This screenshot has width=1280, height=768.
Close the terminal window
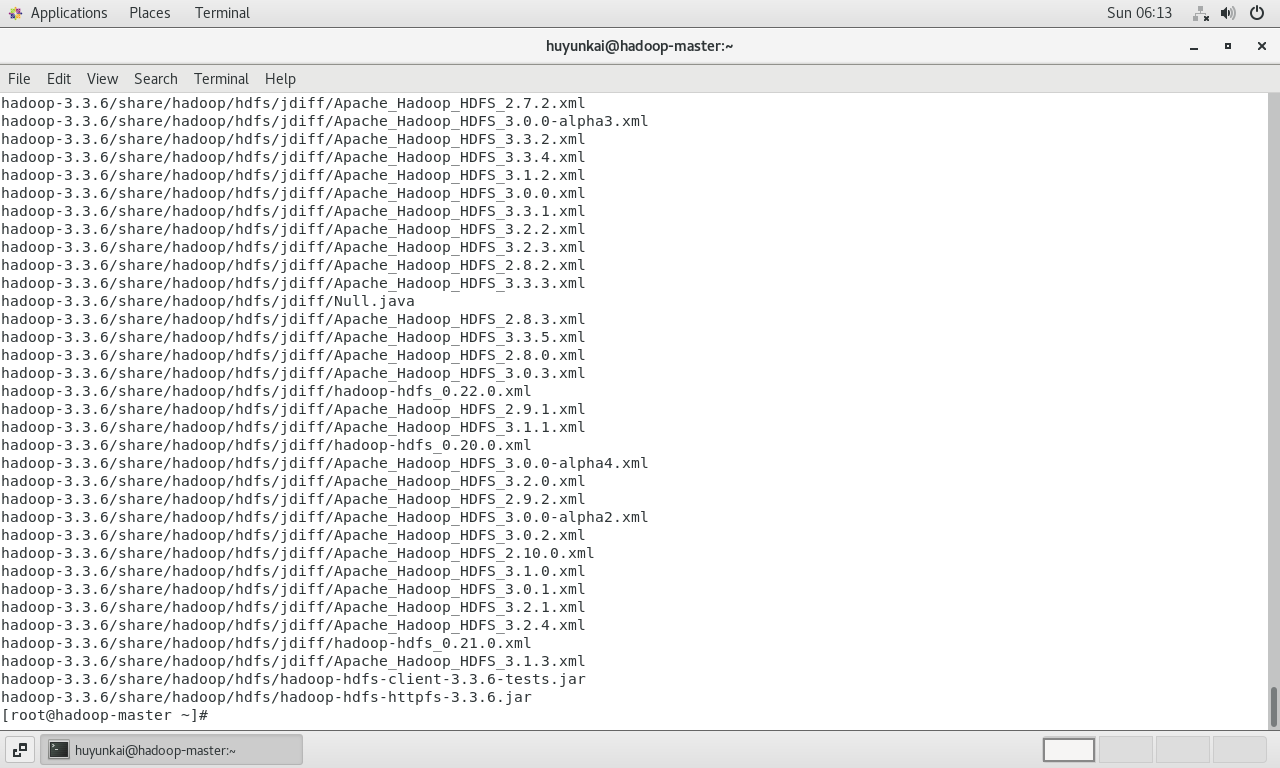[x=1262, y=46]
